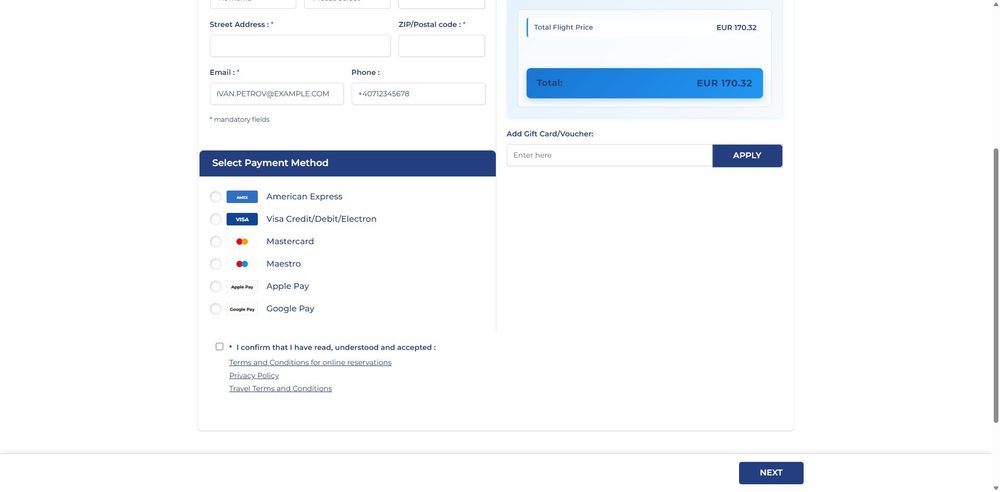Click the Mastercard label text

(290, 241)
